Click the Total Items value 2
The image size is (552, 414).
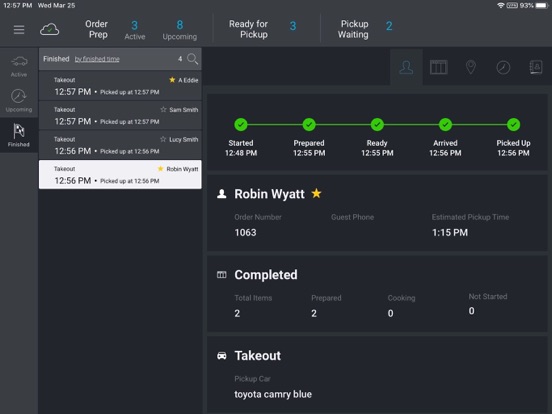237,313
